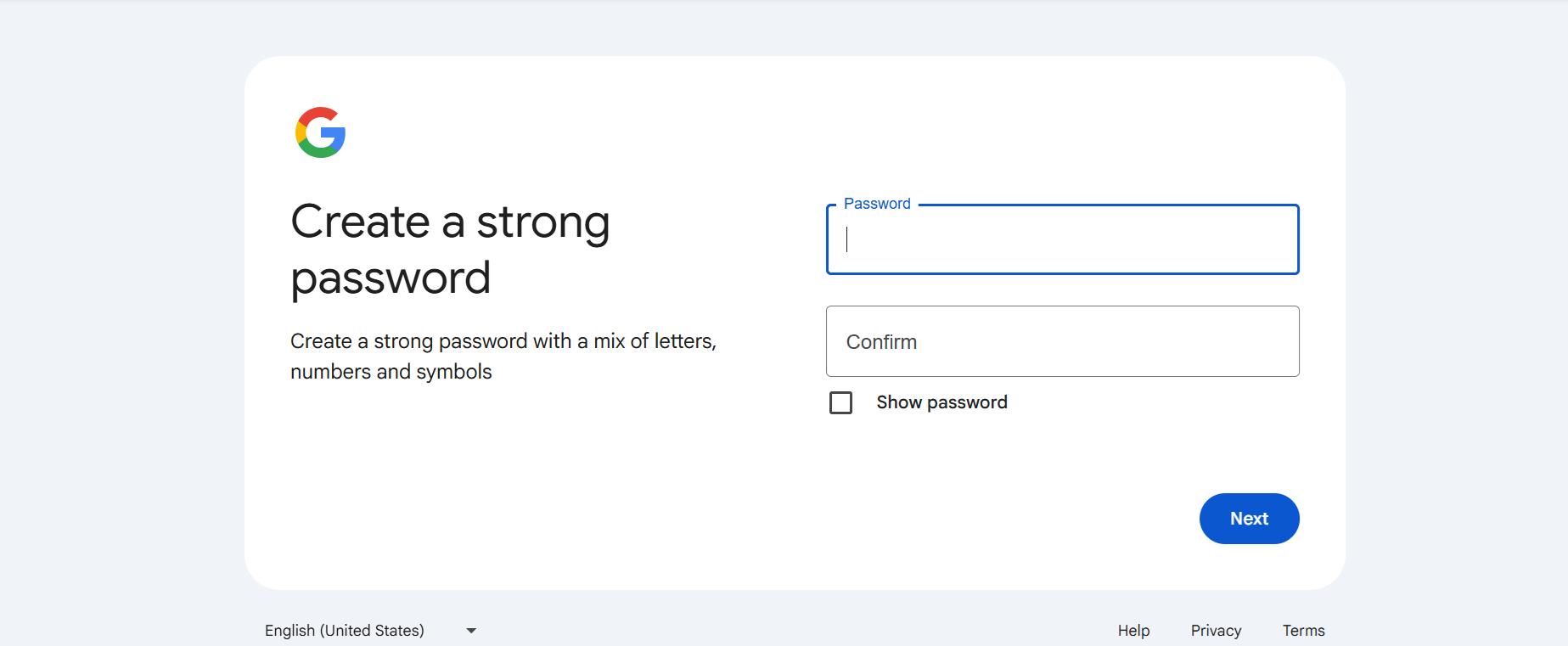This screenshot has width=1568, height=646.
Task: Tick the Show password checkbox
Action: tap(840, 402)
